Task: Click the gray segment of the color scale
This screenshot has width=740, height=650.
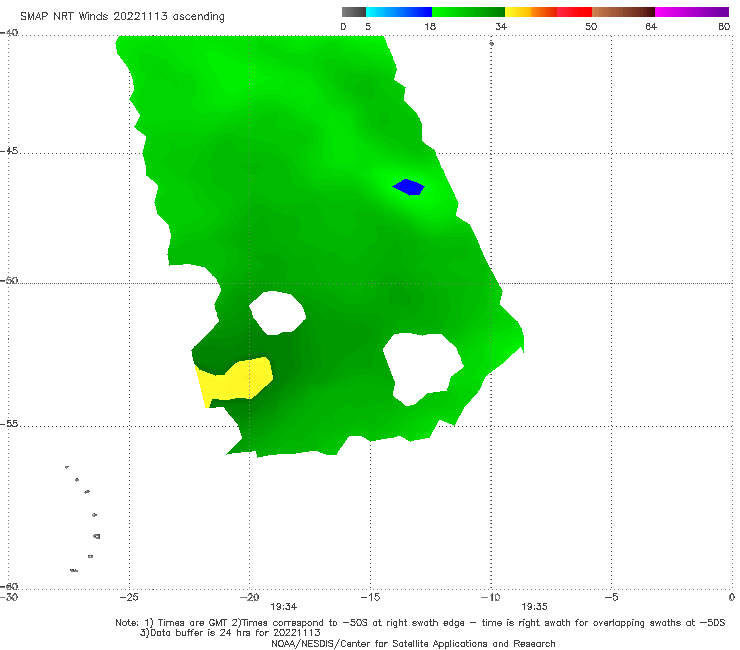Action: pyautogui.click(x=353, y=12)
